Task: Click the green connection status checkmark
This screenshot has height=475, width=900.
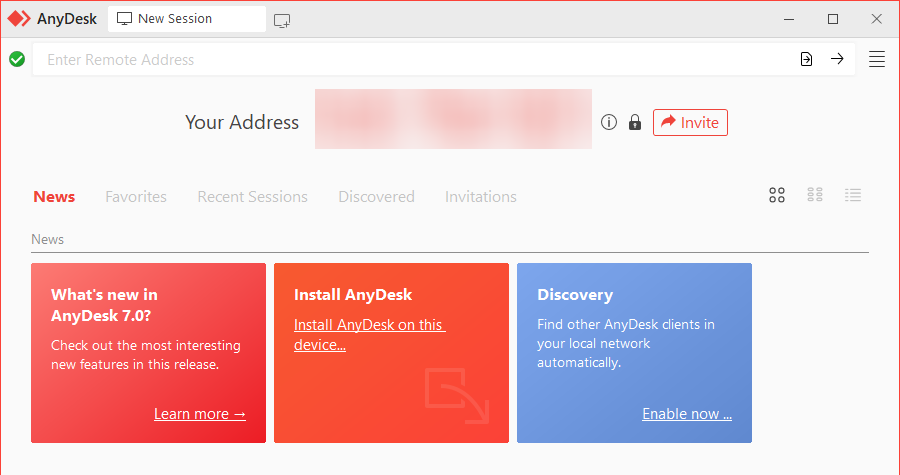Action: coord(17,59)
